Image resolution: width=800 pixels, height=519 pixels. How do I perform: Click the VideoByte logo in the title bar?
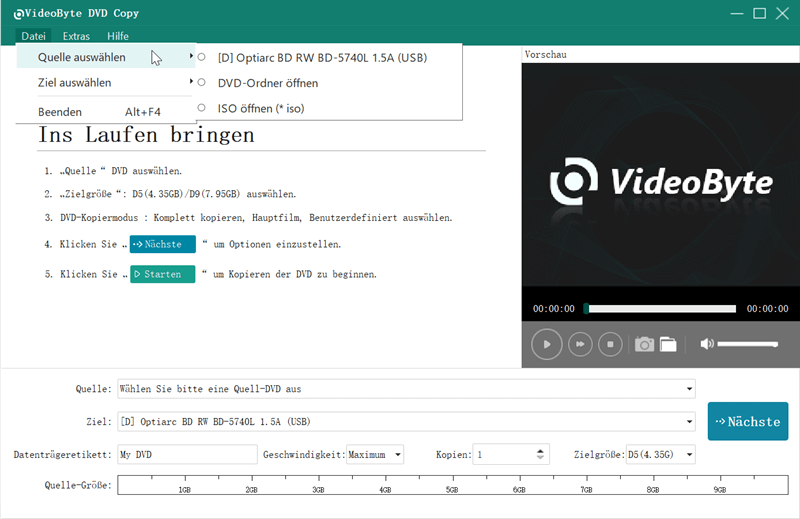(x=19, y=13)
